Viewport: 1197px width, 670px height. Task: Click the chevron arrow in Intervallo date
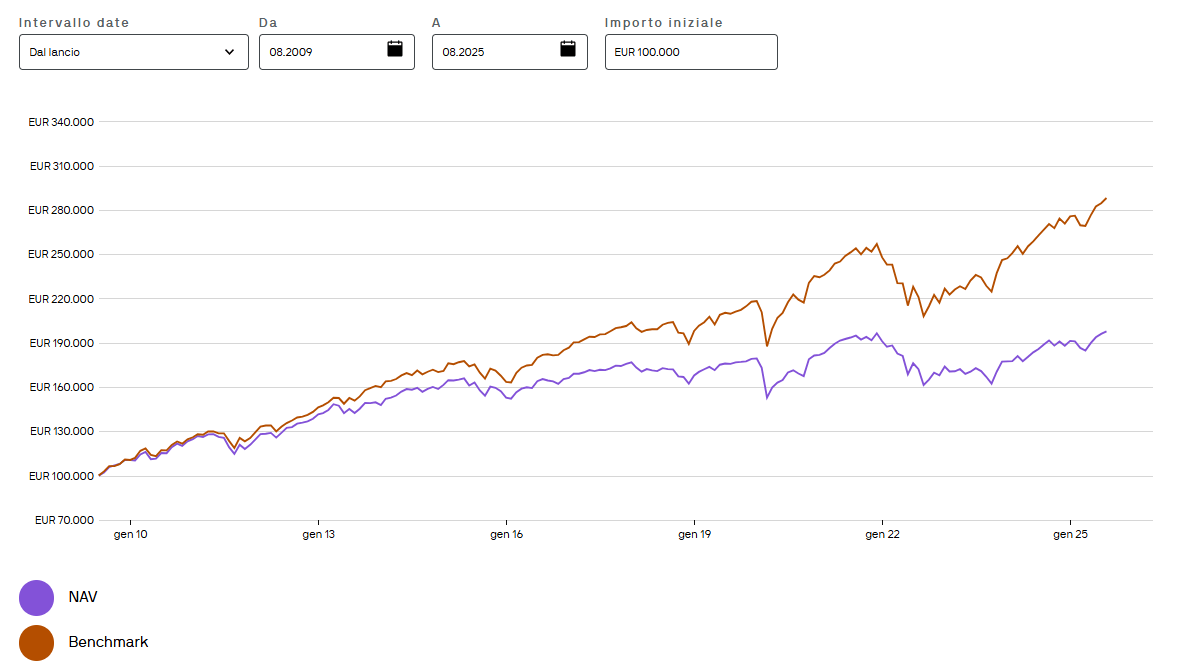pos(230,52)
